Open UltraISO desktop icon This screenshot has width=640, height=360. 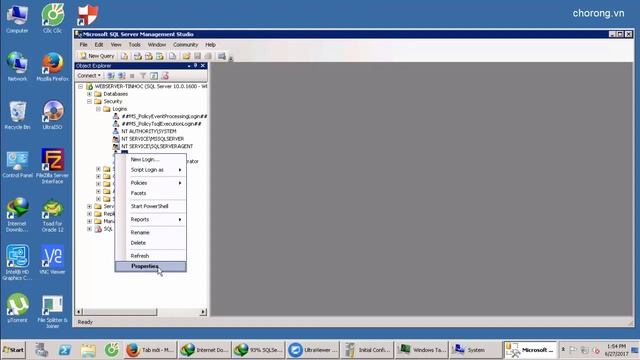coord(52,115)
